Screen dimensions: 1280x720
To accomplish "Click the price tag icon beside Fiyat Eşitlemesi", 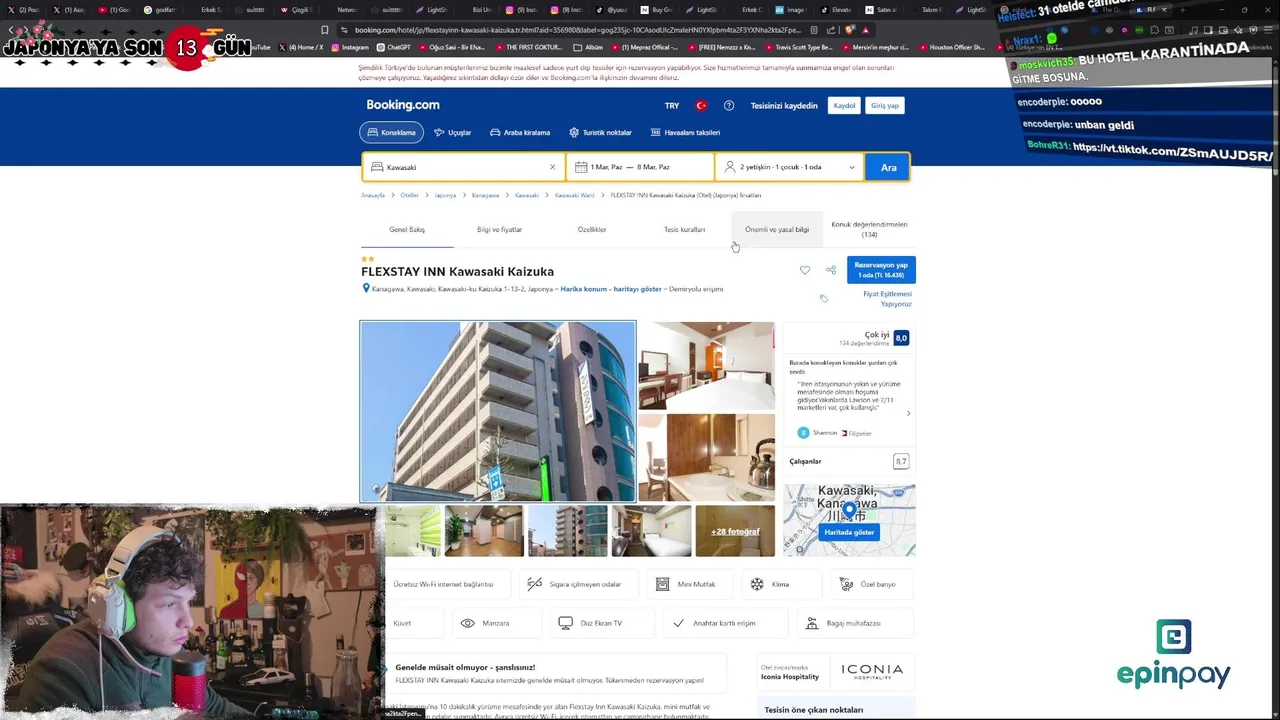I will coord(824,298).
